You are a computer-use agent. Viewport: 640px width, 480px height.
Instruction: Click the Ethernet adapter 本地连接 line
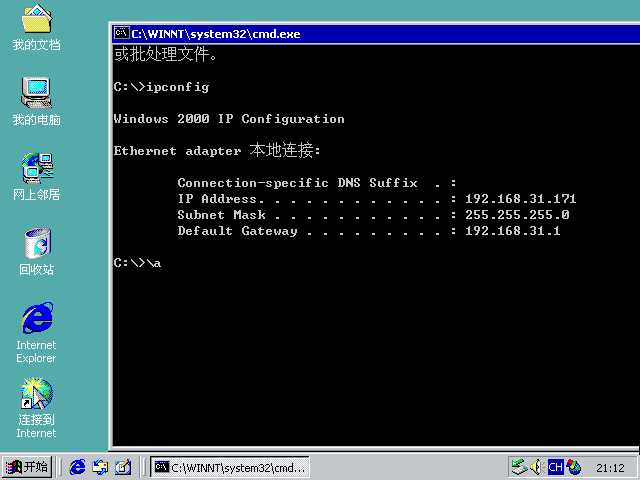(217, 151)
